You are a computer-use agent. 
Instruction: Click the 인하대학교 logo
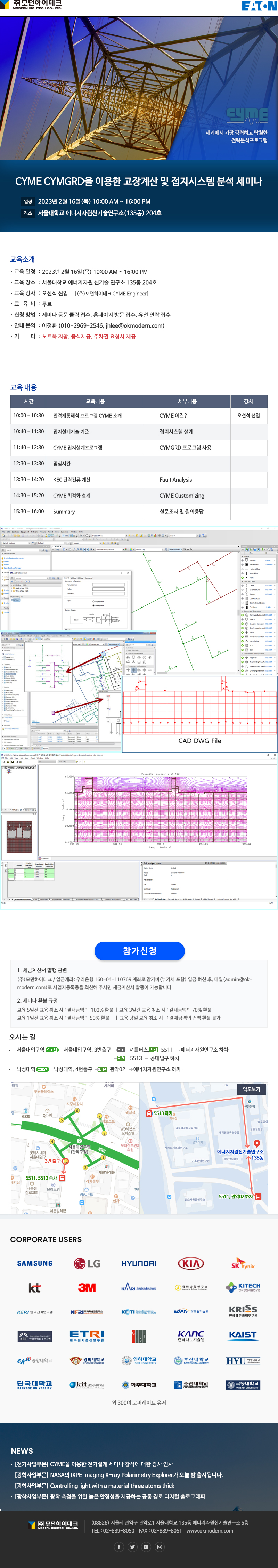(x=139, y=1360)
